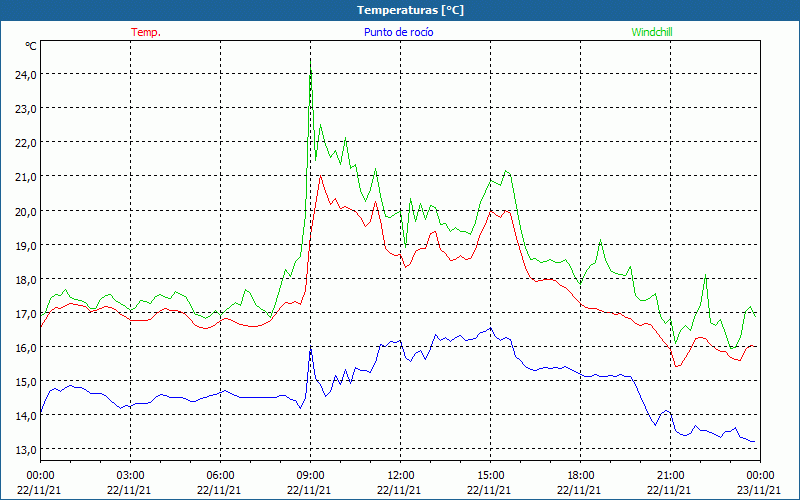This screenshot has width=800, height=500.
Task: Click the green windchill peak at 09:00
Action: point(311,61)
